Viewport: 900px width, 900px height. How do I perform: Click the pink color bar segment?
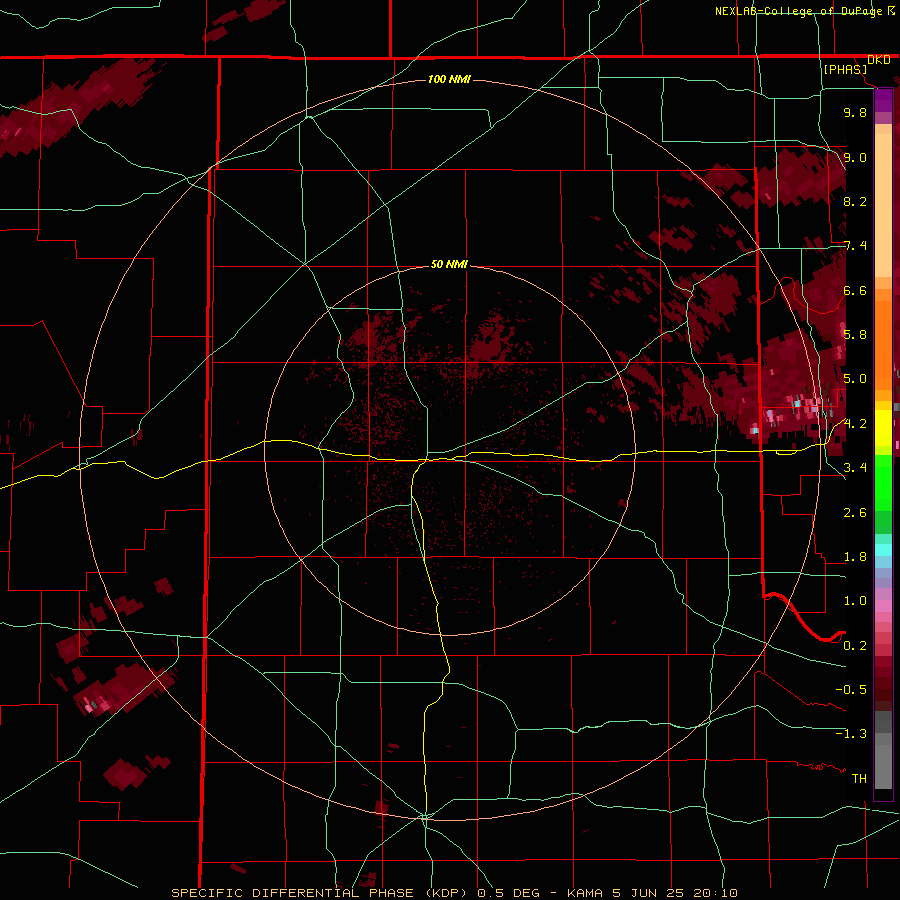pos(883,606)
